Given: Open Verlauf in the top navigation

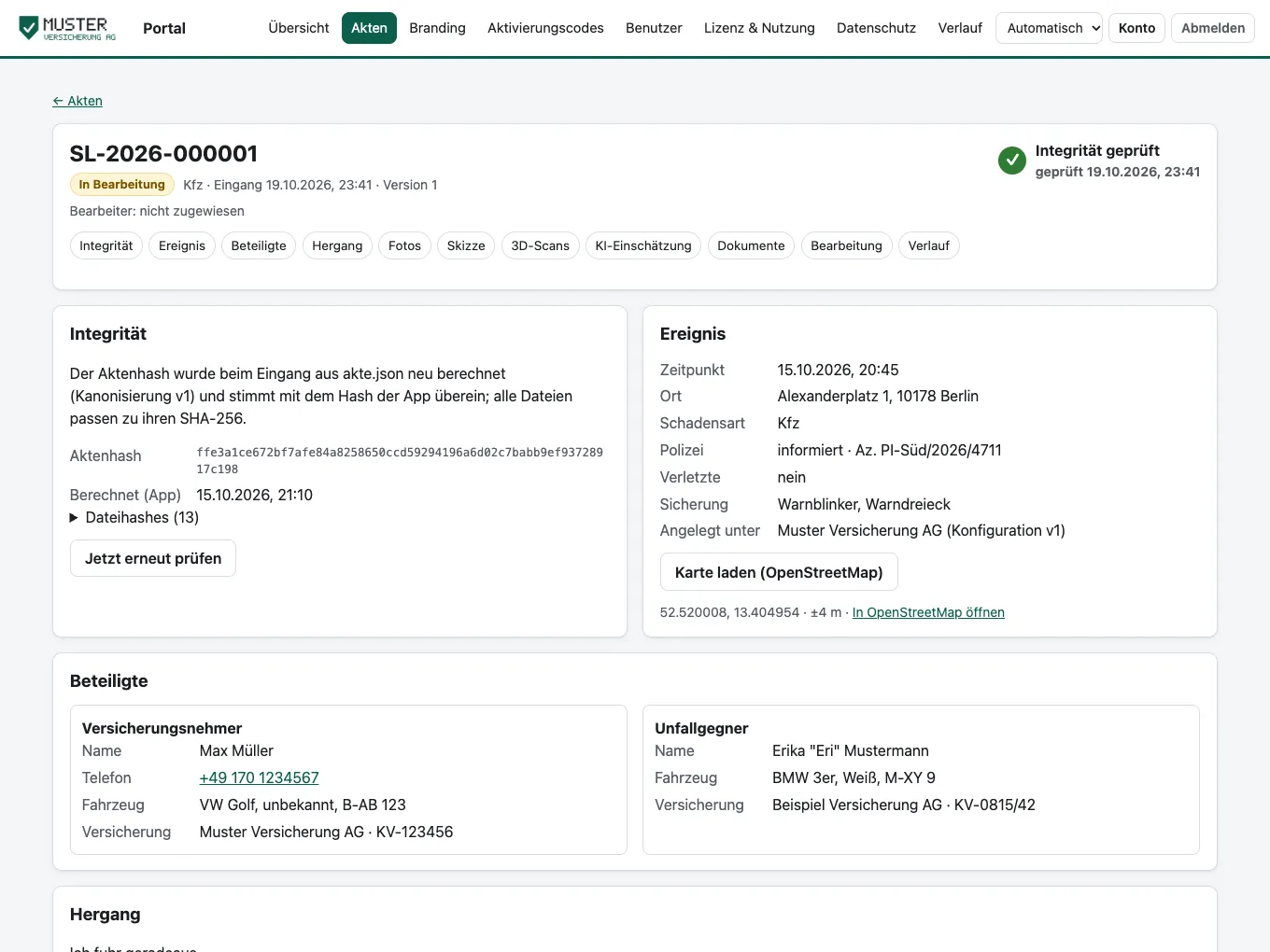Looking at the screenshot, I should tap(960, 28).
